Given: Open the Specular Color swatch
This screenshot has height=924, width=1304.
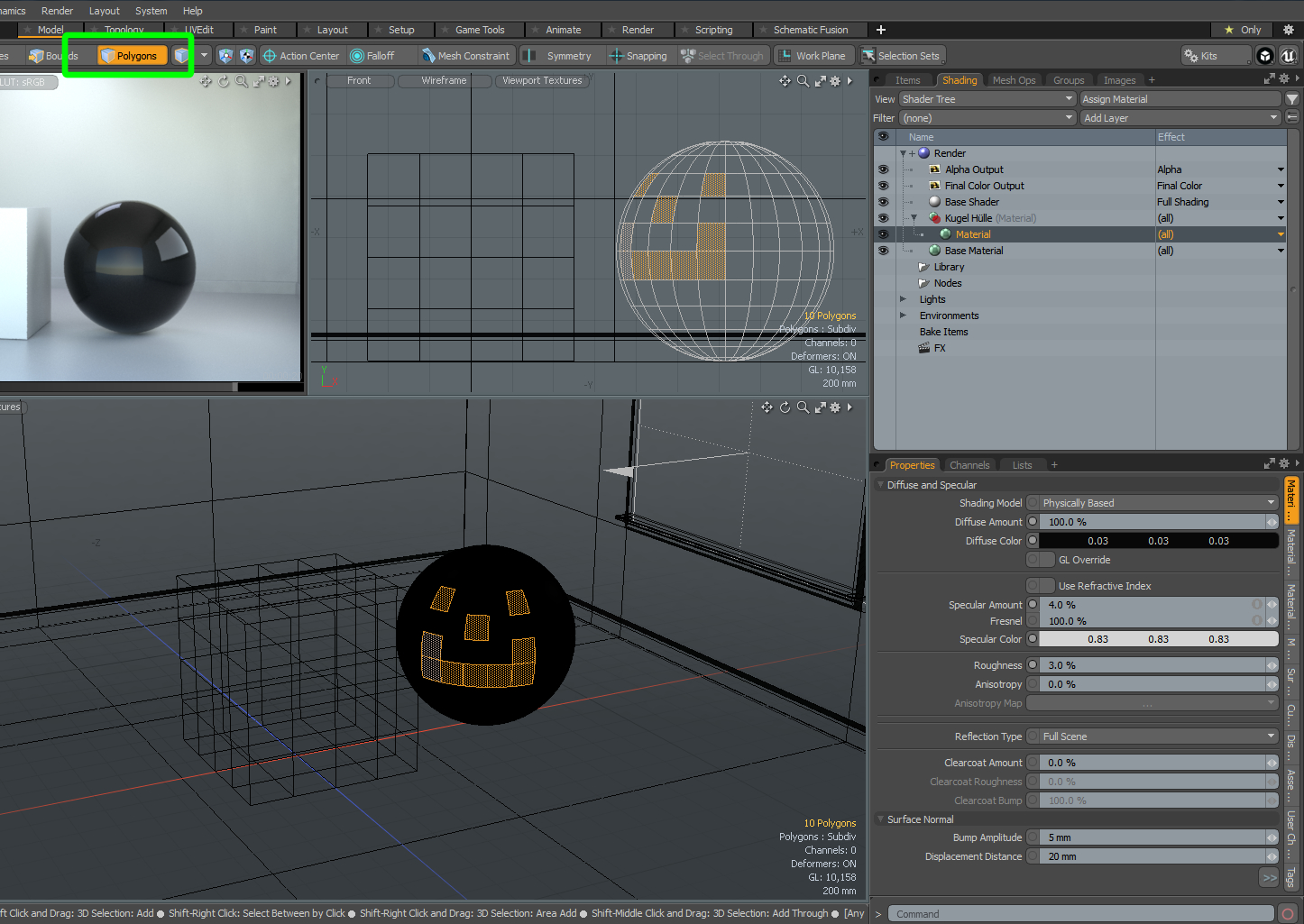Looking at the screenshot, I should point(1159,639).
